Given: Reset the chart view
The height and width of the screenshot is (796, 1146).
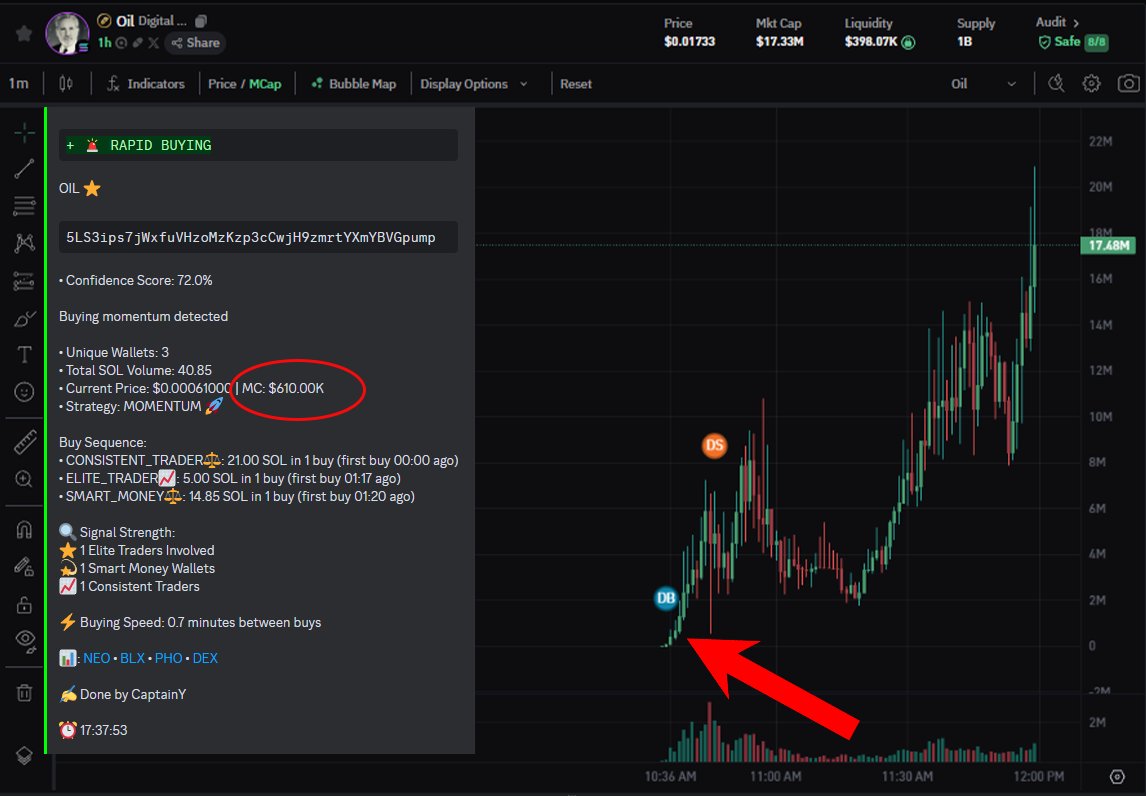Looking at the screenshot, I should pyautogui.click(x=576, y=84).
